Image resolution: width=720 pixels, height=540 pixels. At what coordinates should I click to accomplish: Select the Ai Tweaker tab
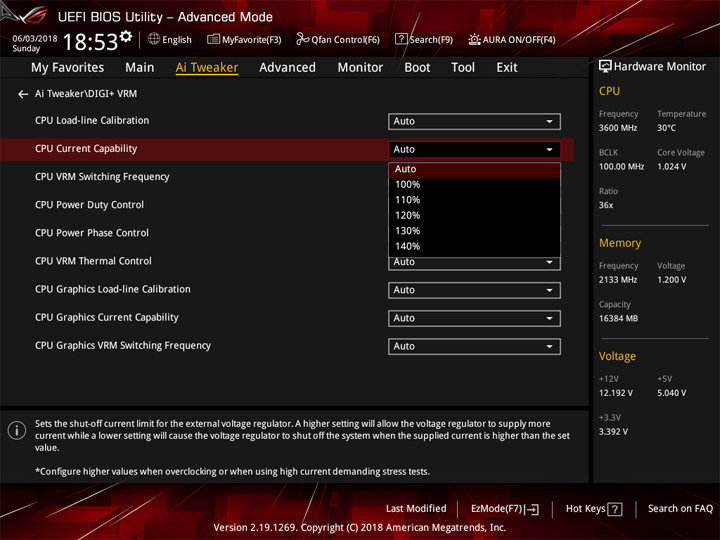point(207,68)
